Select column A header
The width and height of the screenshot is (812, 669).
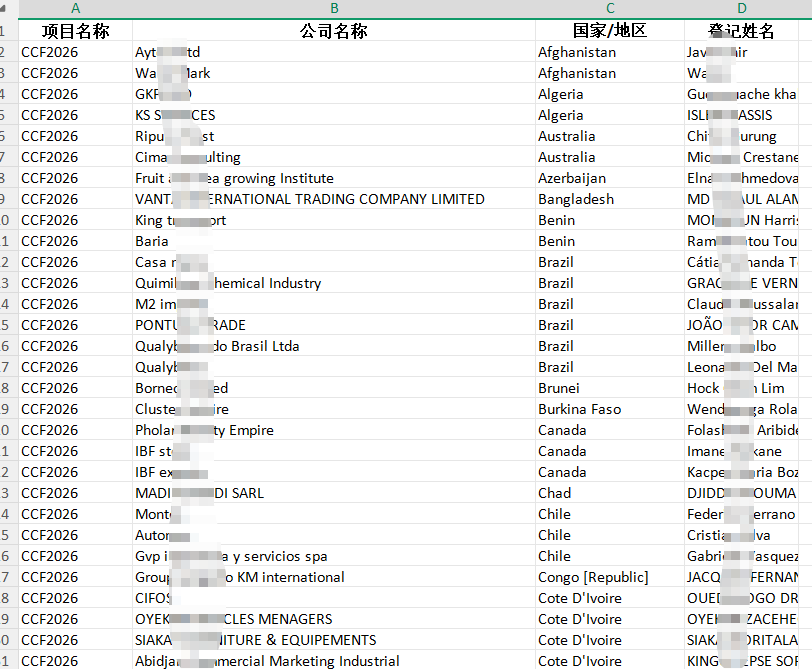75,9
